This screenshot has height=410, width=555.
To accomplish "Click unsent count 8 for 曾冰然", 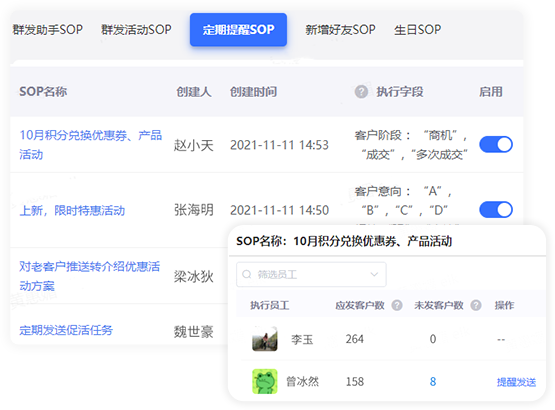I will [433, 382].
